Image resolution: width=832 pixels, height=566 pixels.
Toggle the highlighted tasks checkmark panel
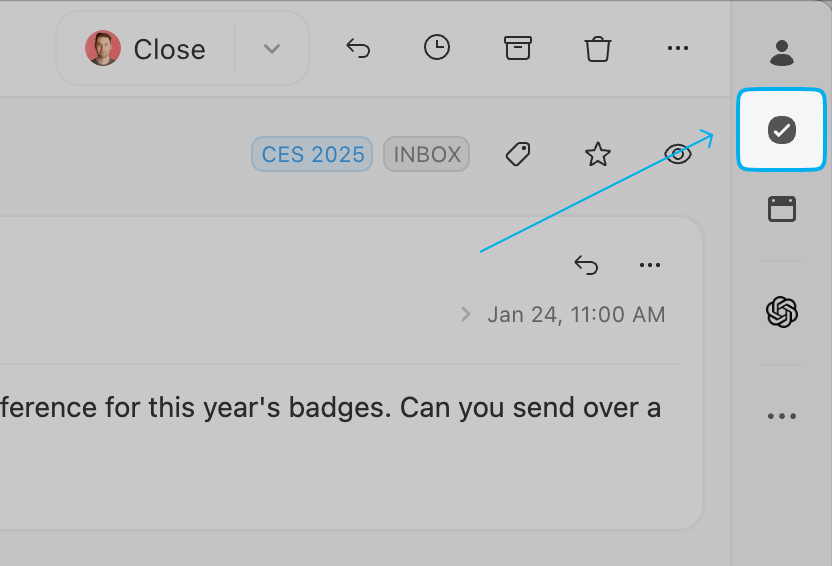[782, 129]
